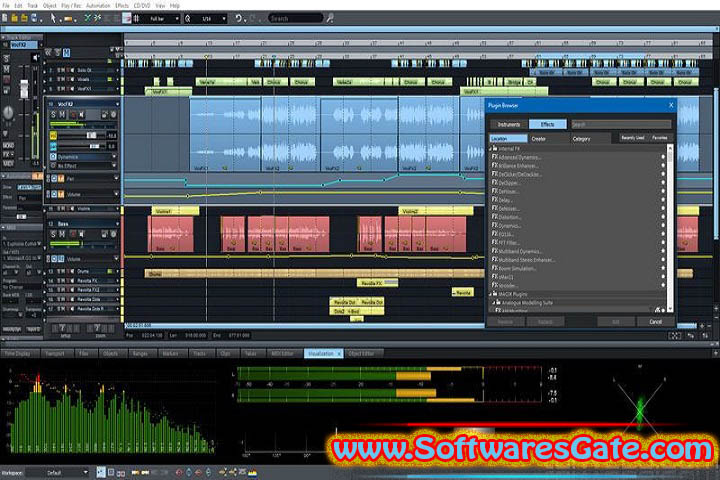
Task: Click Cancel in Plugin Browser
Action: click(656, 322)
